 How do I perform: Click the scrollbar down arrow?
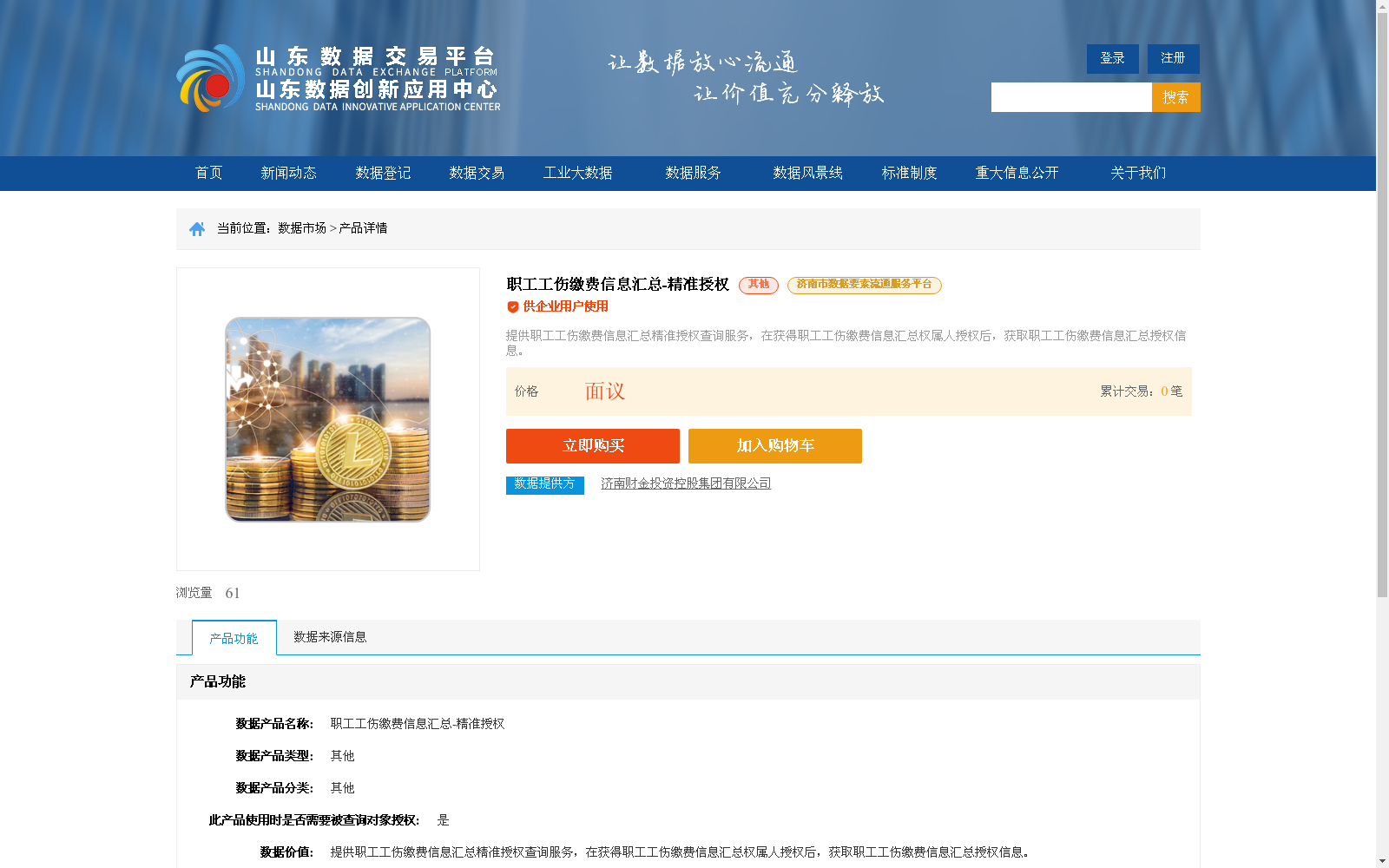point(1382,862)
